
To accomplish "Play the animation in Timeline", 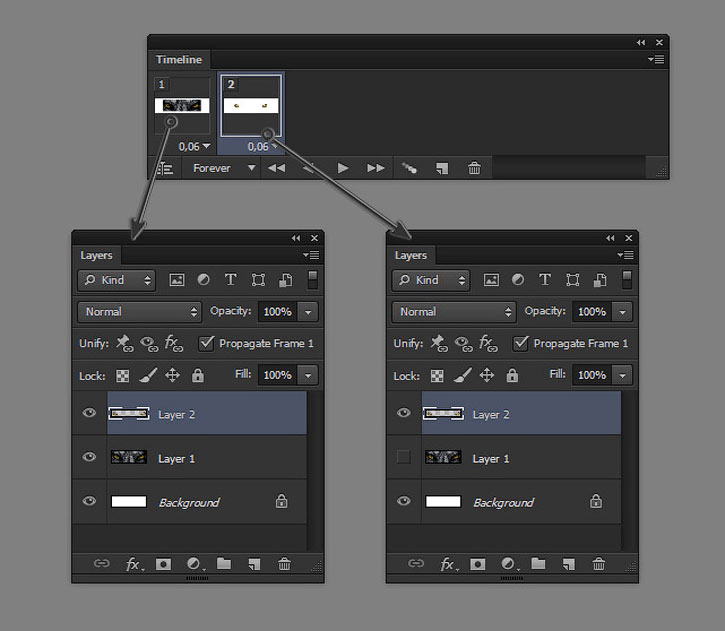I will click(343, 168).
